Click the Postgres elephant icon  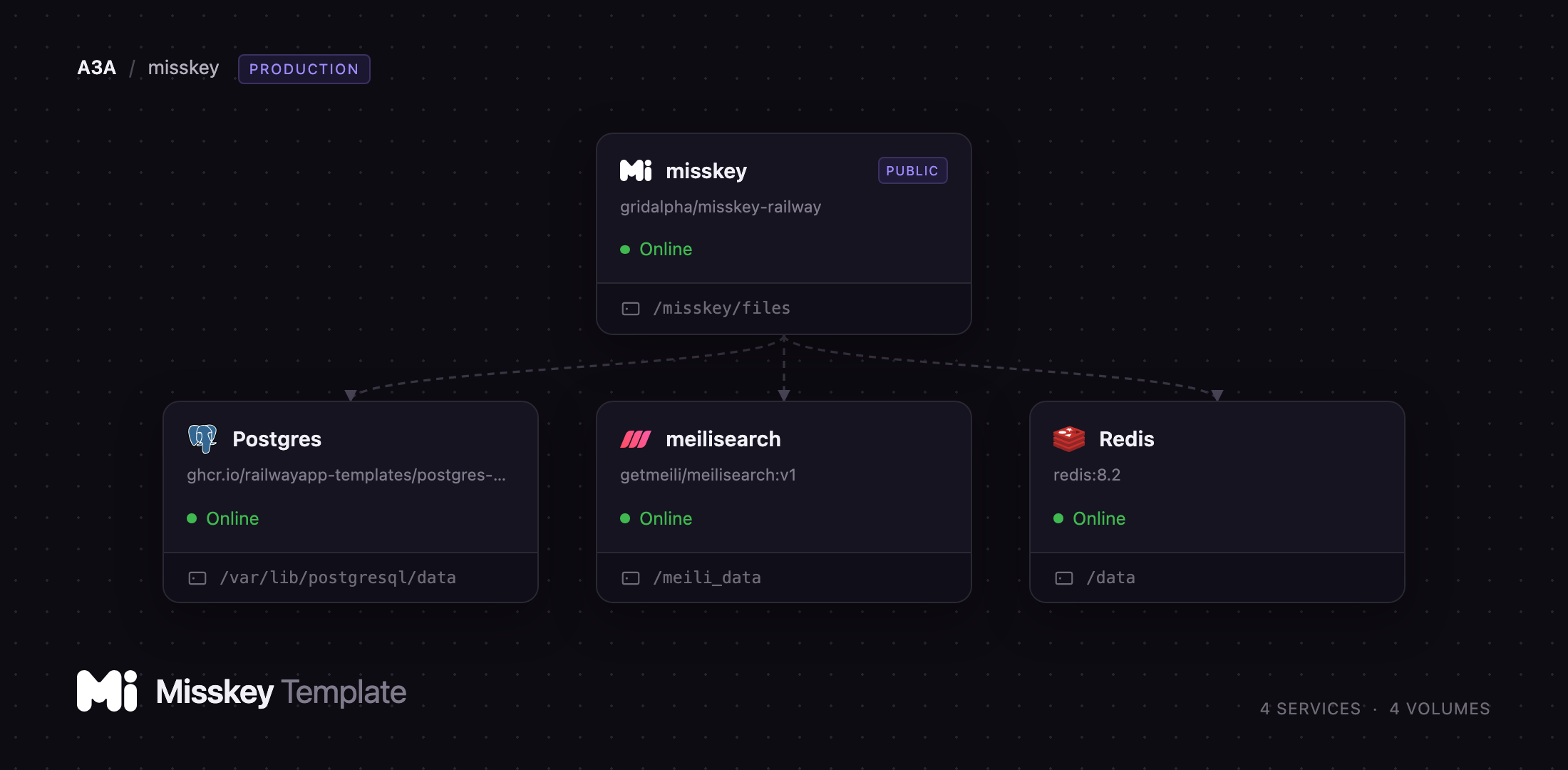click(202, 439)
